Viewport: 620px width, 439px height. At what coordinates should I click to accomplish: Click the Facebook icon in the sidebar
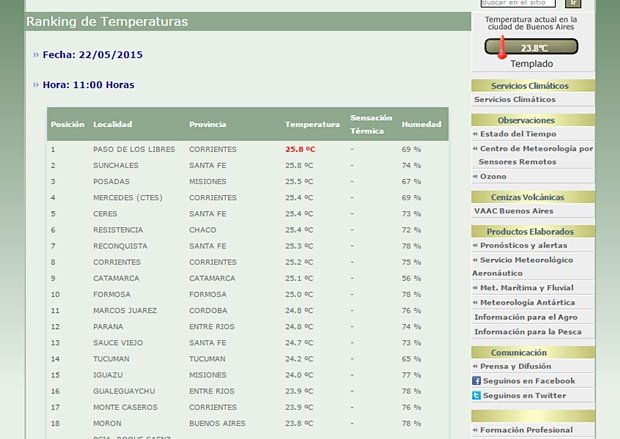477,381
